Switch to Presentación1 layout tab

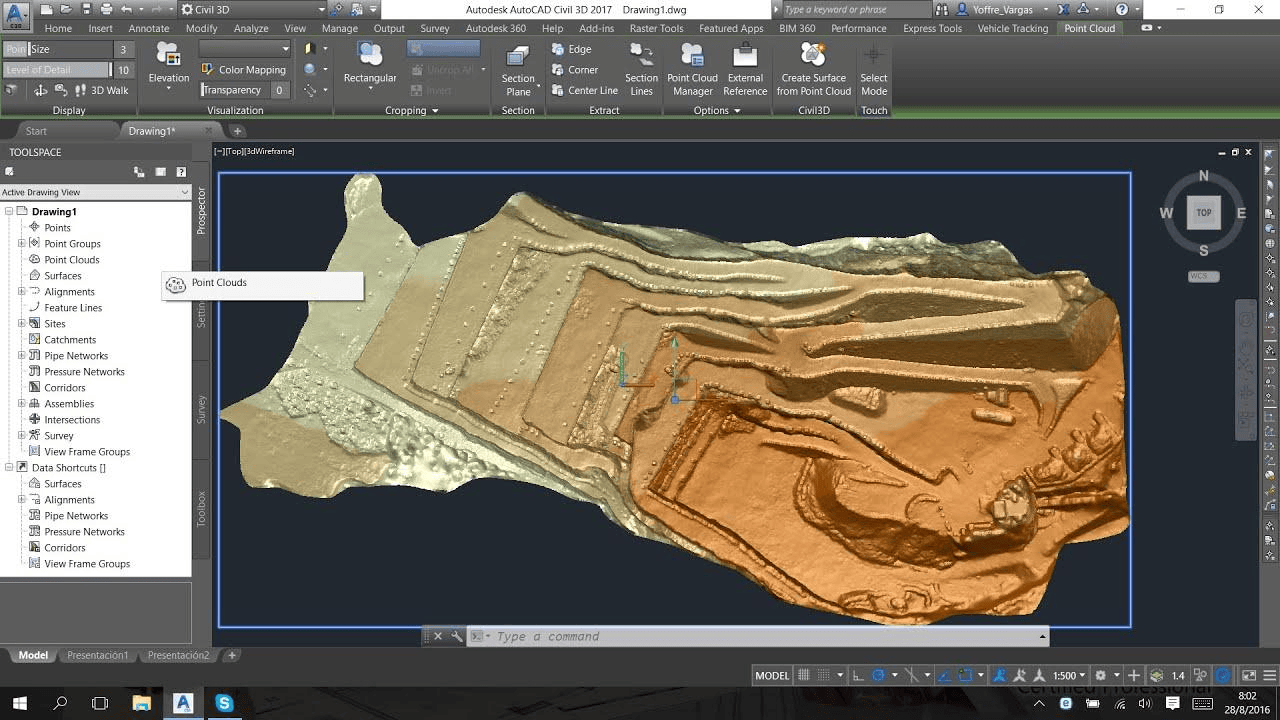98,655
